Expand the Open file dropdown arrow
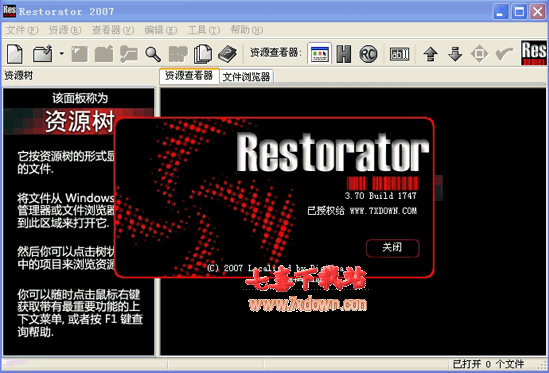Viewport: 549px width, 373px height. (62, 54)
